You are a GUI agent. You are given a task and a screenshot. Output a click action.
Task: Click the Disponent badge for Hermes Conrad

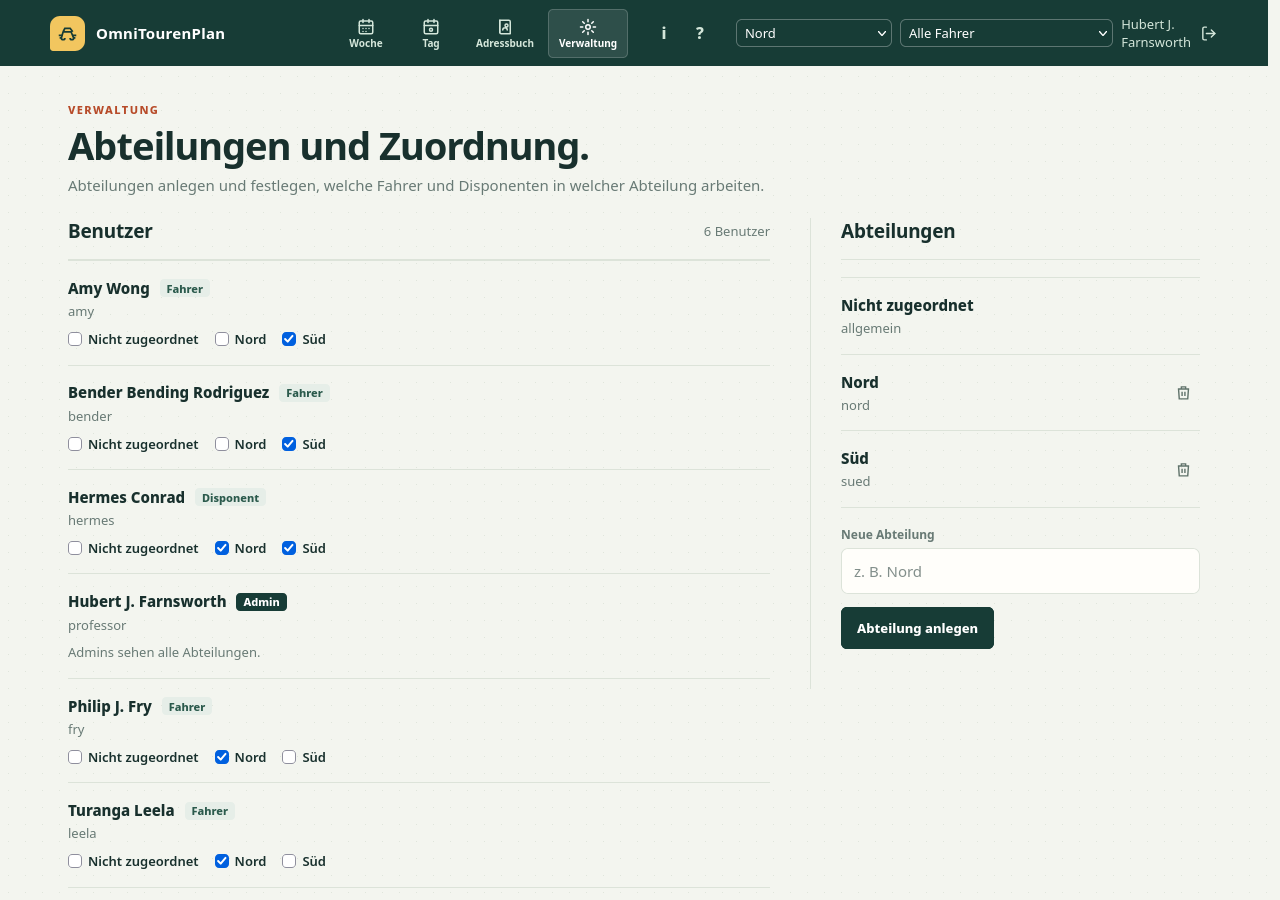click(230, 497)
